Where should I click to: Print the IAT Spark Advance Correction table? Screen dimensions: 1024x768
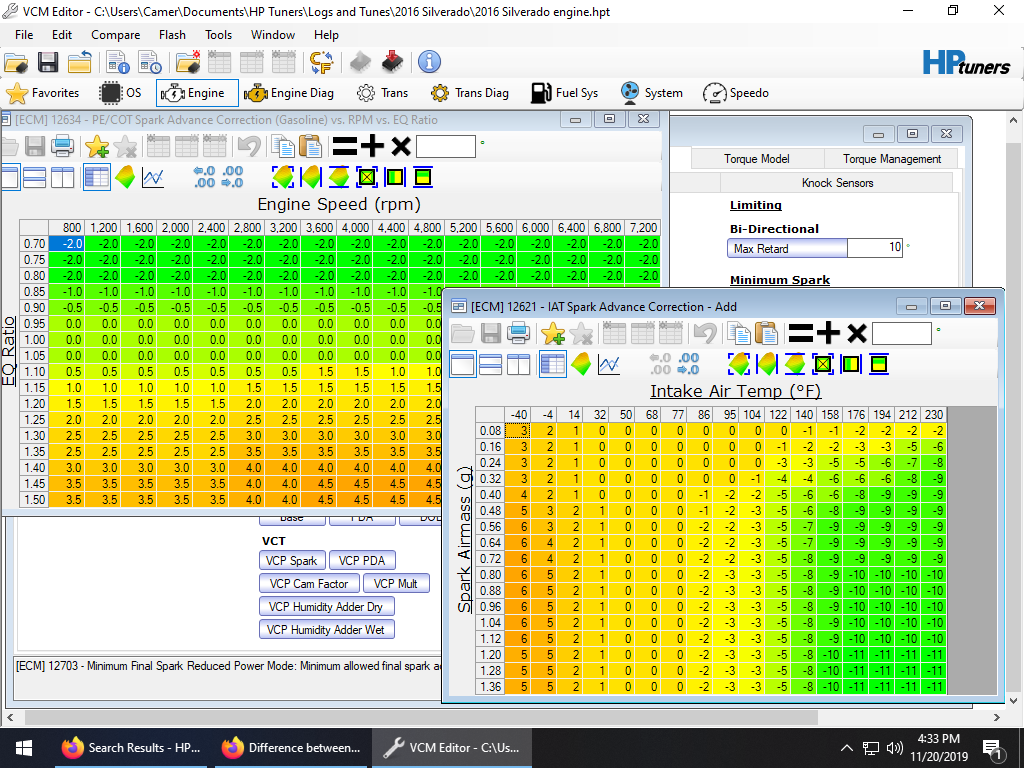(x=519, y=334)
